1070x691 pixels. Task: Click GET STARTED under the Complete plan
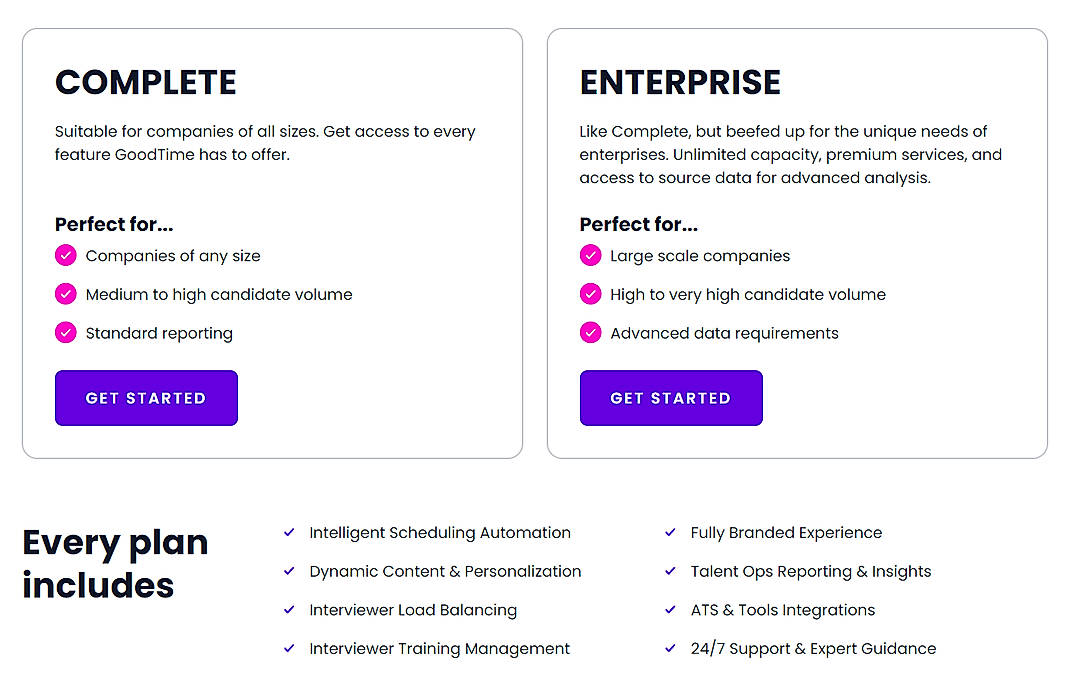click(146, 398)
